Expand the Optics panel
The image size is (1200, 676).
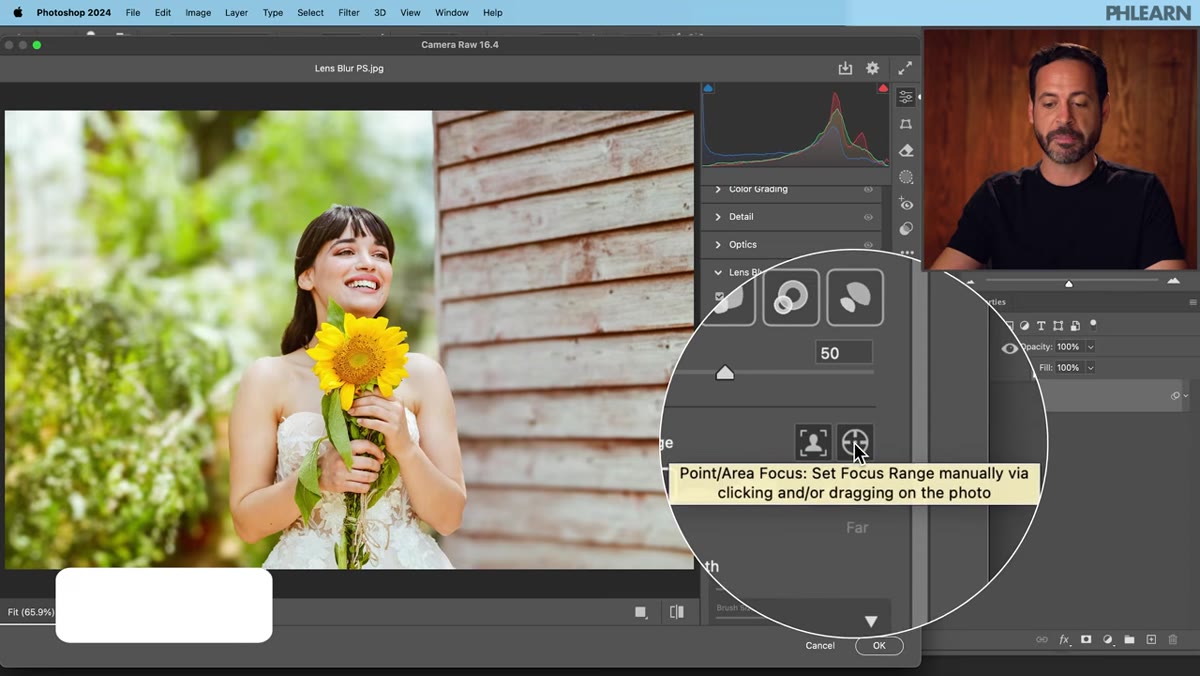(x=718, y=245)
